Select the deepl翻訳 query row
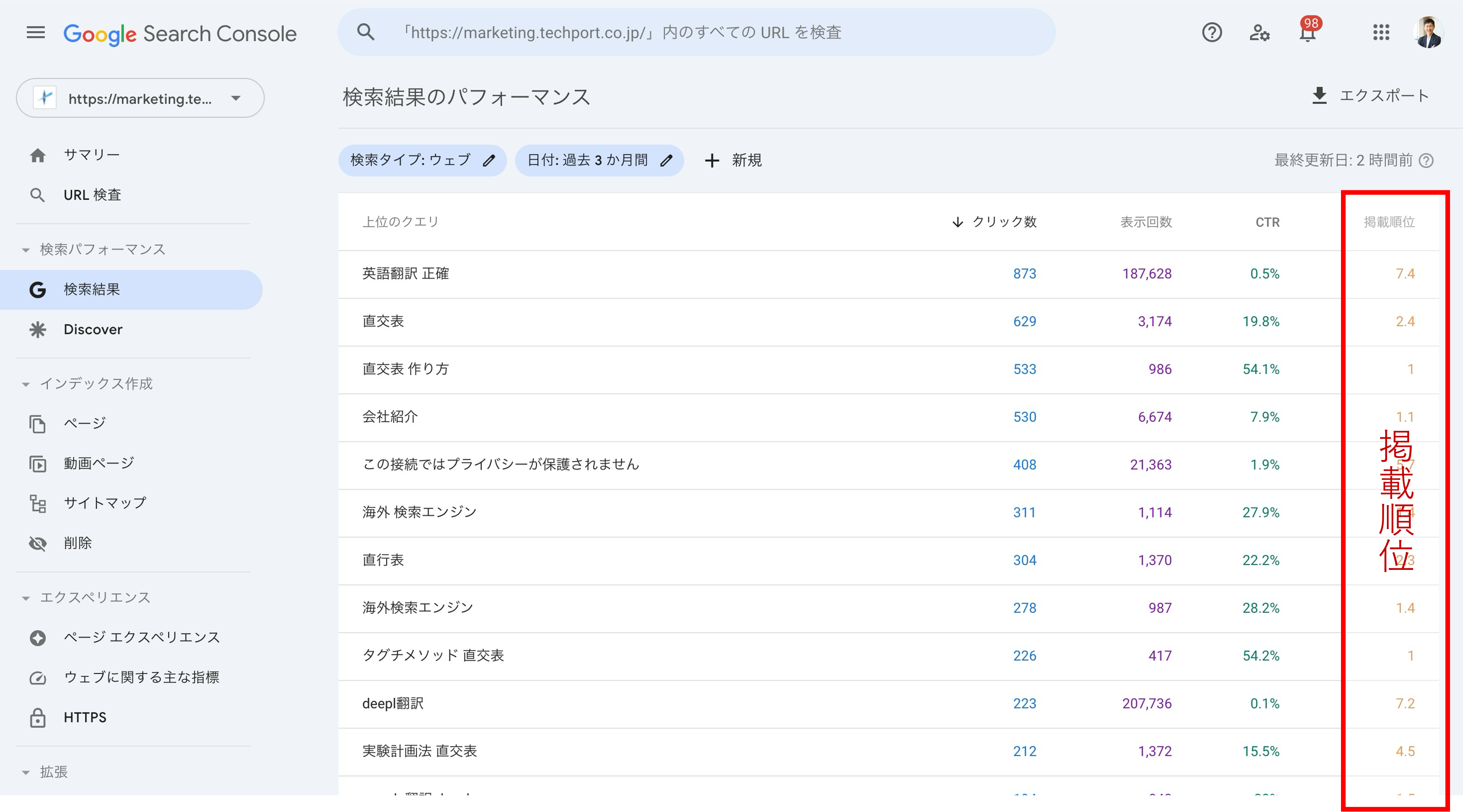This screenshot has height=812, width=1463. [888, 704]
